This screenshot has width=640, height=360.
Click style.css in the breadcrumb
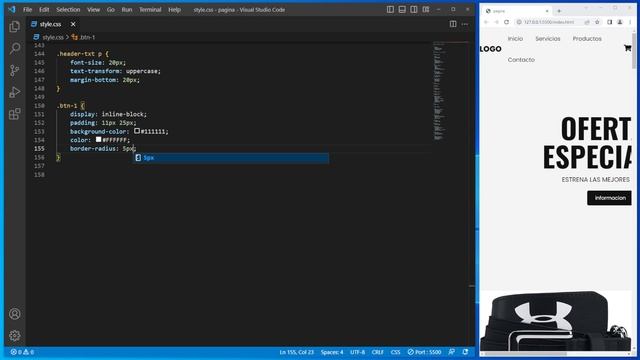(x=53, y=37)
